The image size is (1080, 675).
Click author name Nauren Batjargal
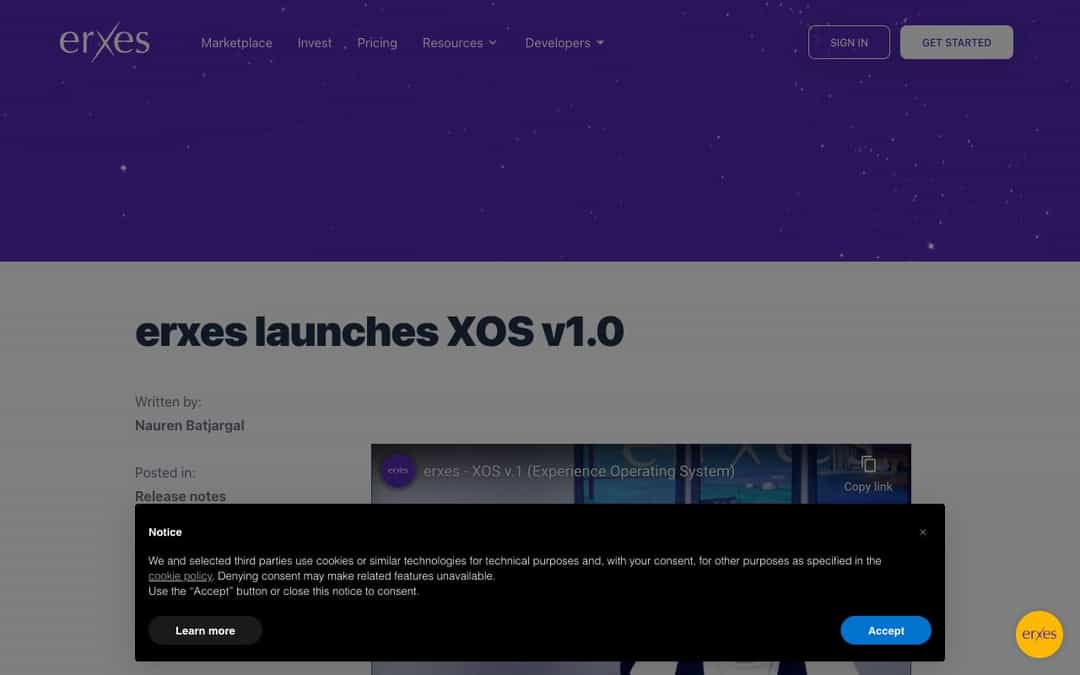tap(189, 425)
